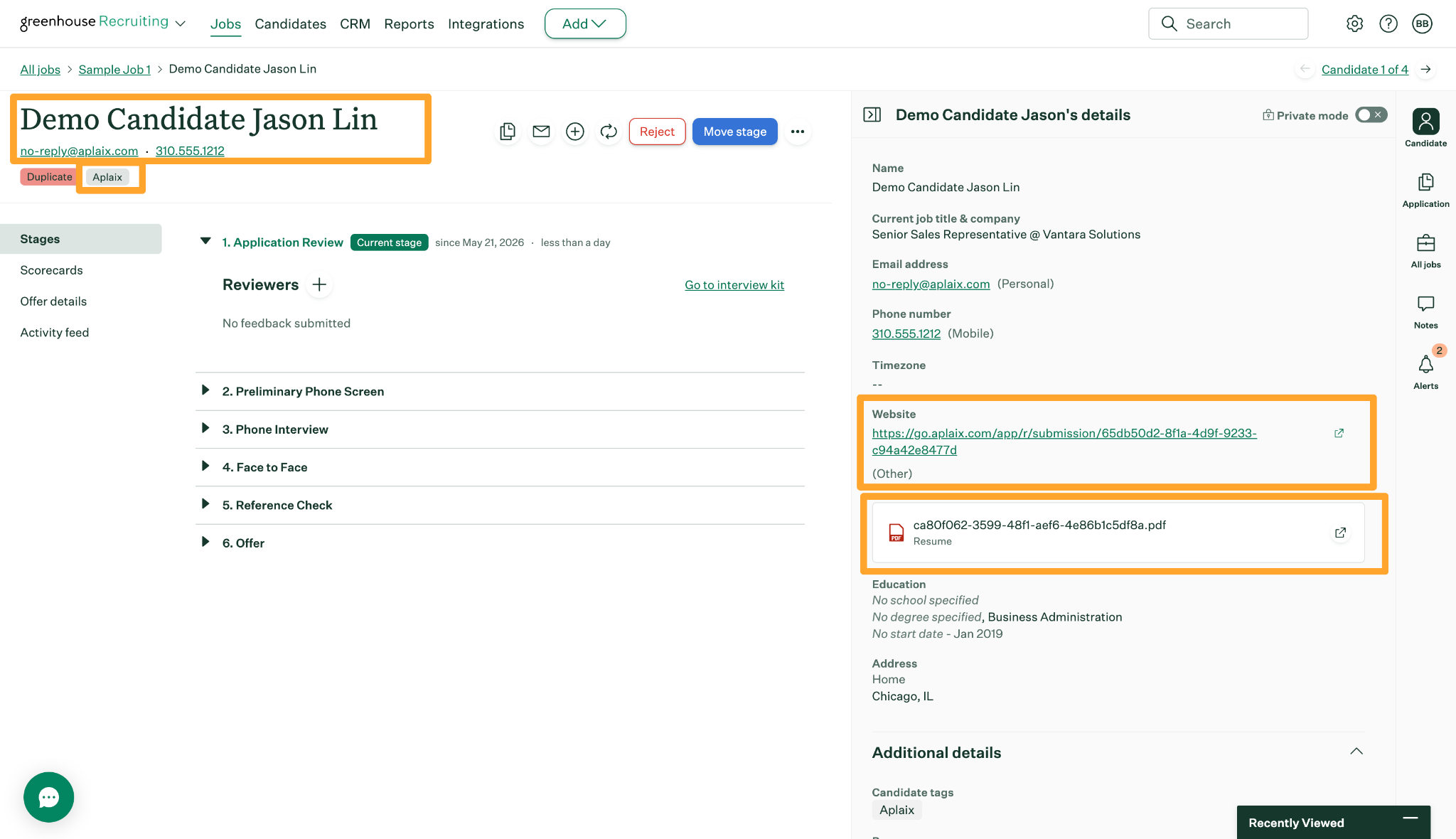Viewport: 1456px width, 839px height.
Task: Click in the Search input field
Action: click(1228, 23)
